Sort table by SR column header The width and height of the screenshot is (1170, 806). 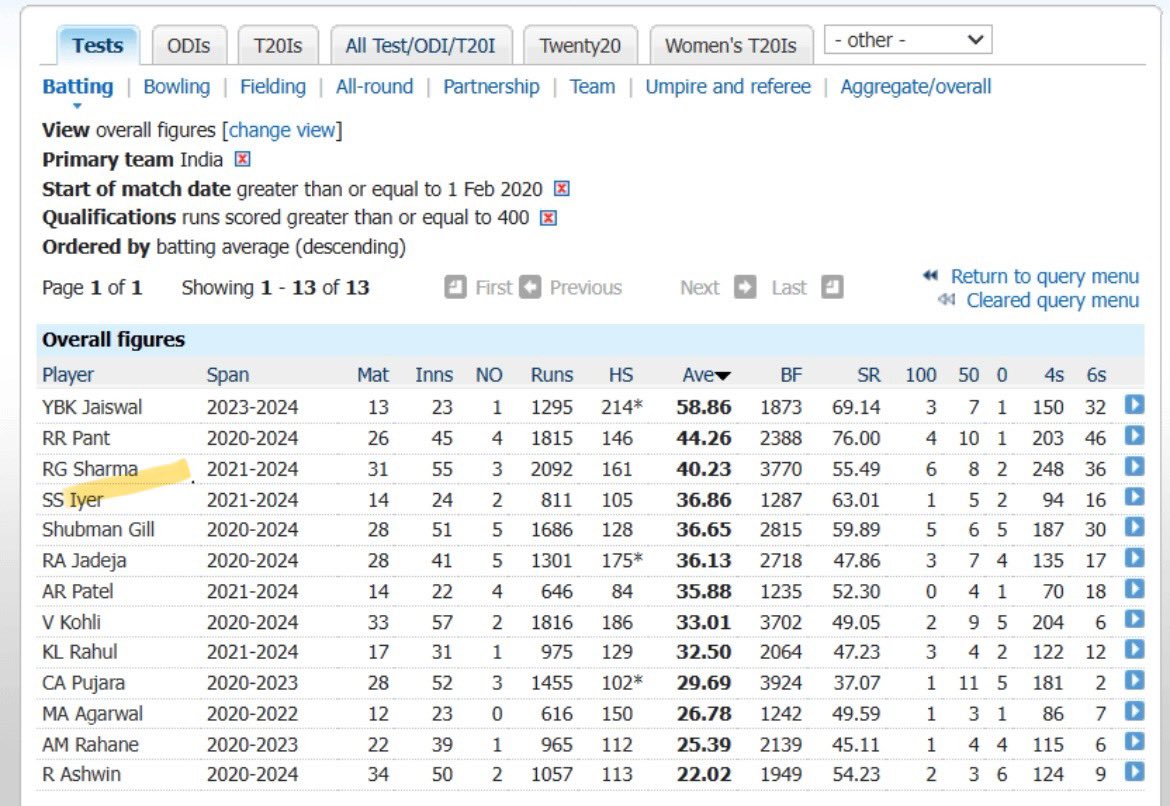tap(869, 375)
